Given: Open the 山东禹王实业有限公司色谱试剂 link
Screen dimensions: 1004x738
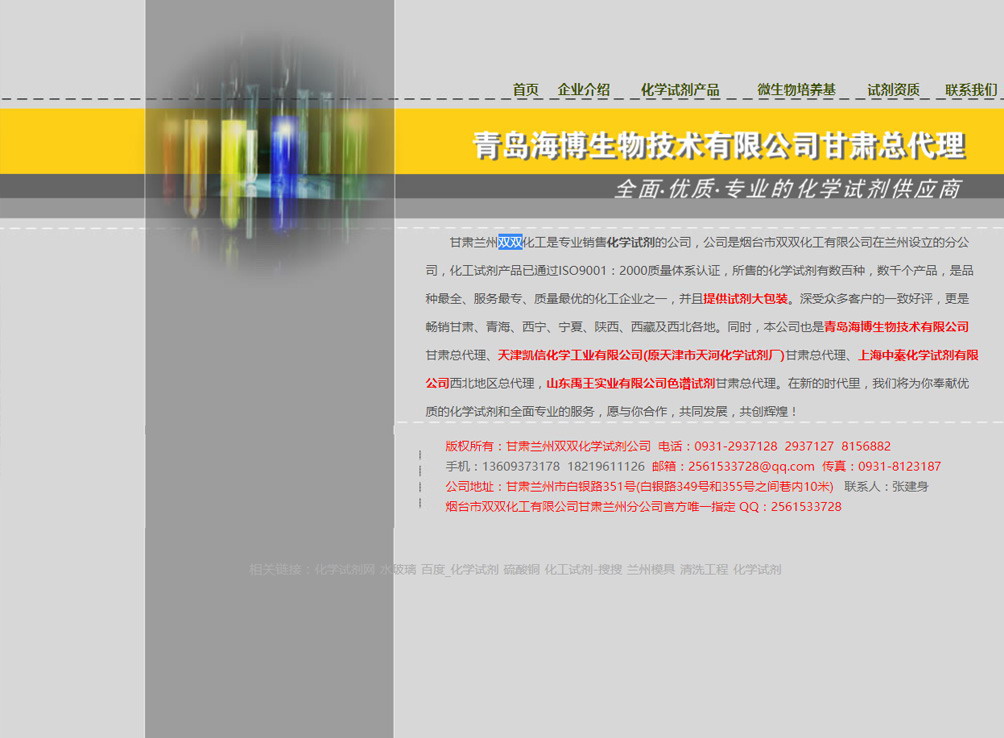Looking at the screenshot, I should [x=630, y=383].
